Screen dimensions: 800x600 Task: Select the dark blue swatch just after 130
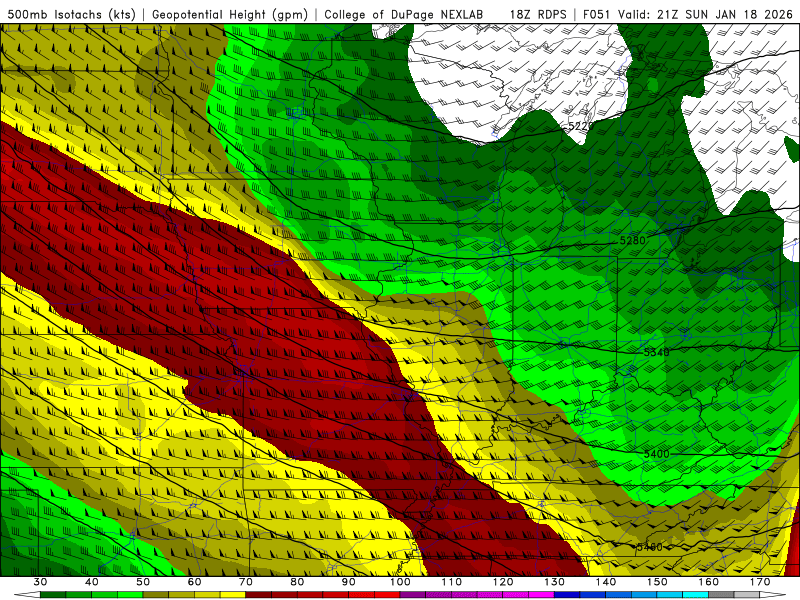(x=567, y=595)
